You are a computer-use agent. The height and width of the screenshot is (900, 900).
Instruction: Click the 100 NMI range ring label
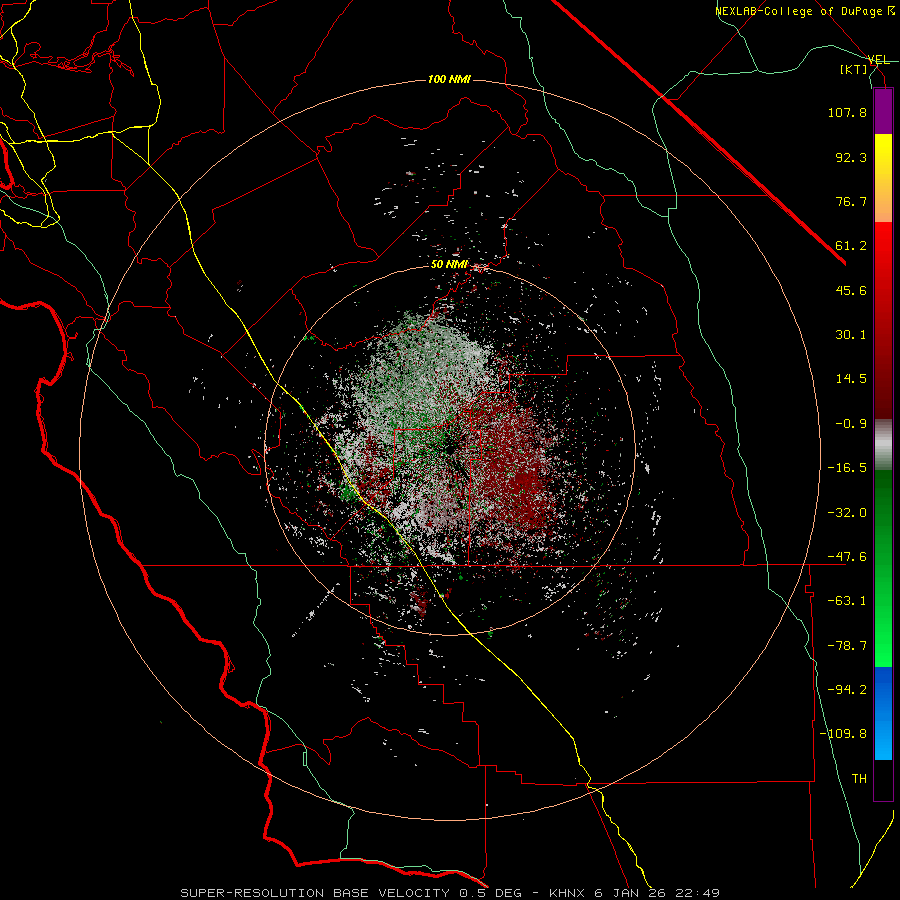tap(449, 79)
